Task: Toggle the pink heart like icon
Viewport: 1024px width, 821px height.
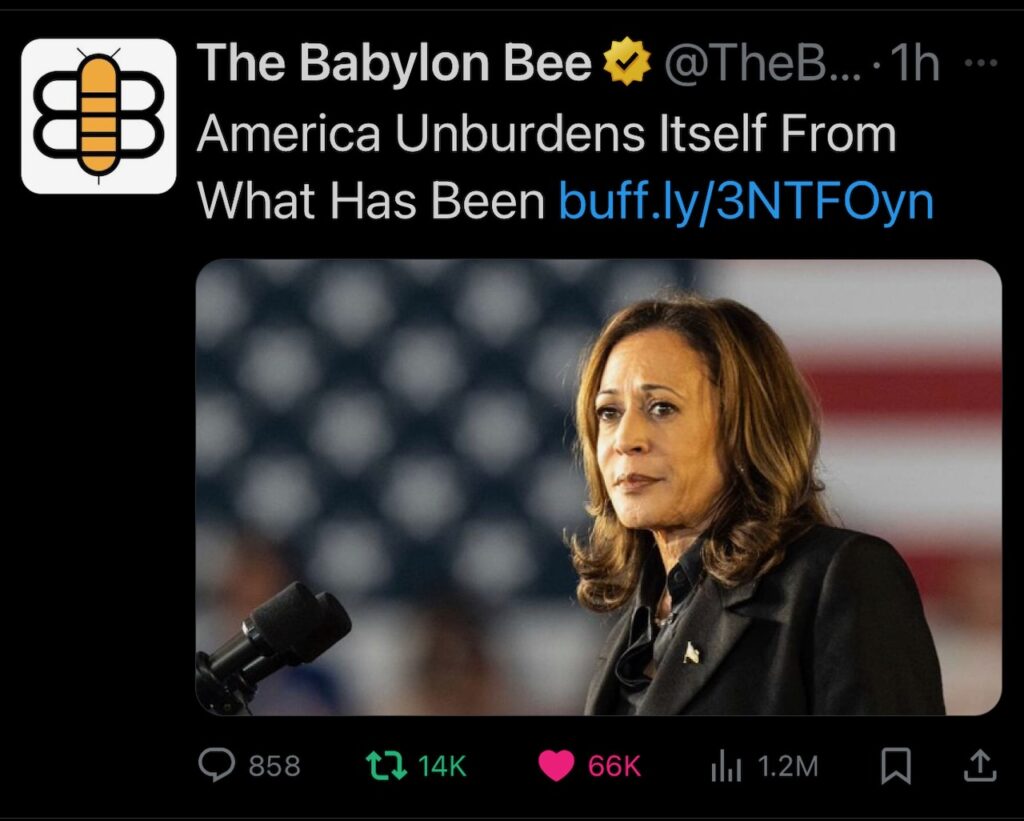Action: click(x=556, y=765)
